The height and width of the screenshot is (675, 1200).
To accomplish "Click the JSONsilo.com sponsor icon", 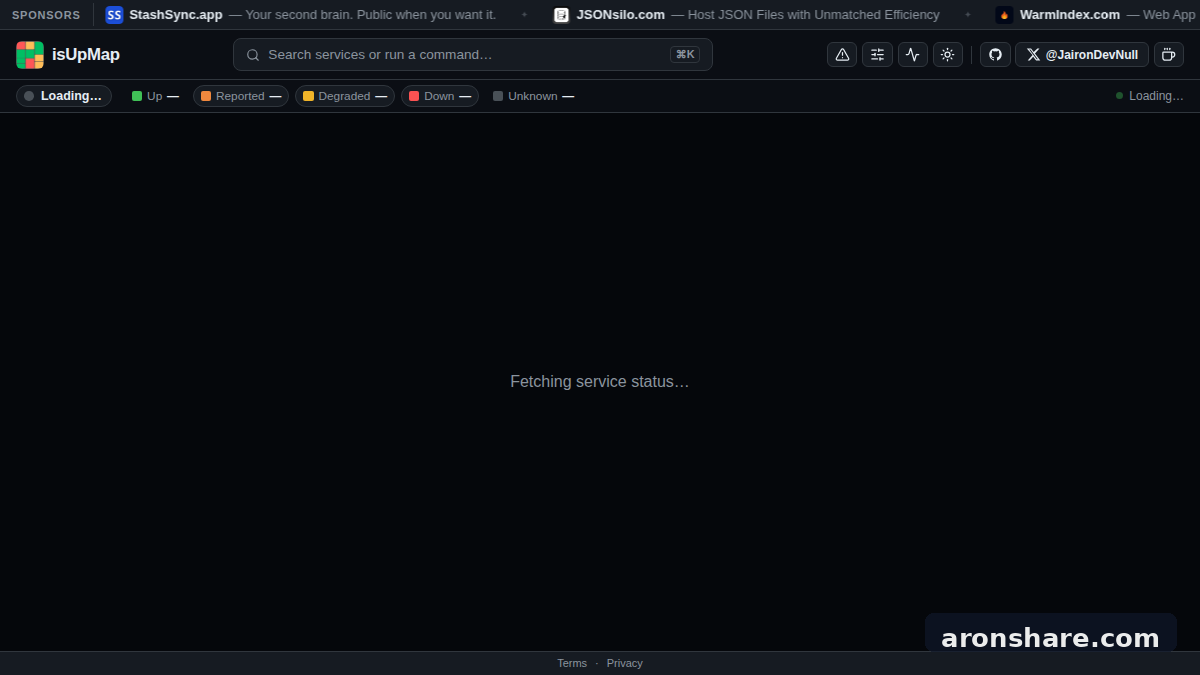I will (x=561, y=15).
